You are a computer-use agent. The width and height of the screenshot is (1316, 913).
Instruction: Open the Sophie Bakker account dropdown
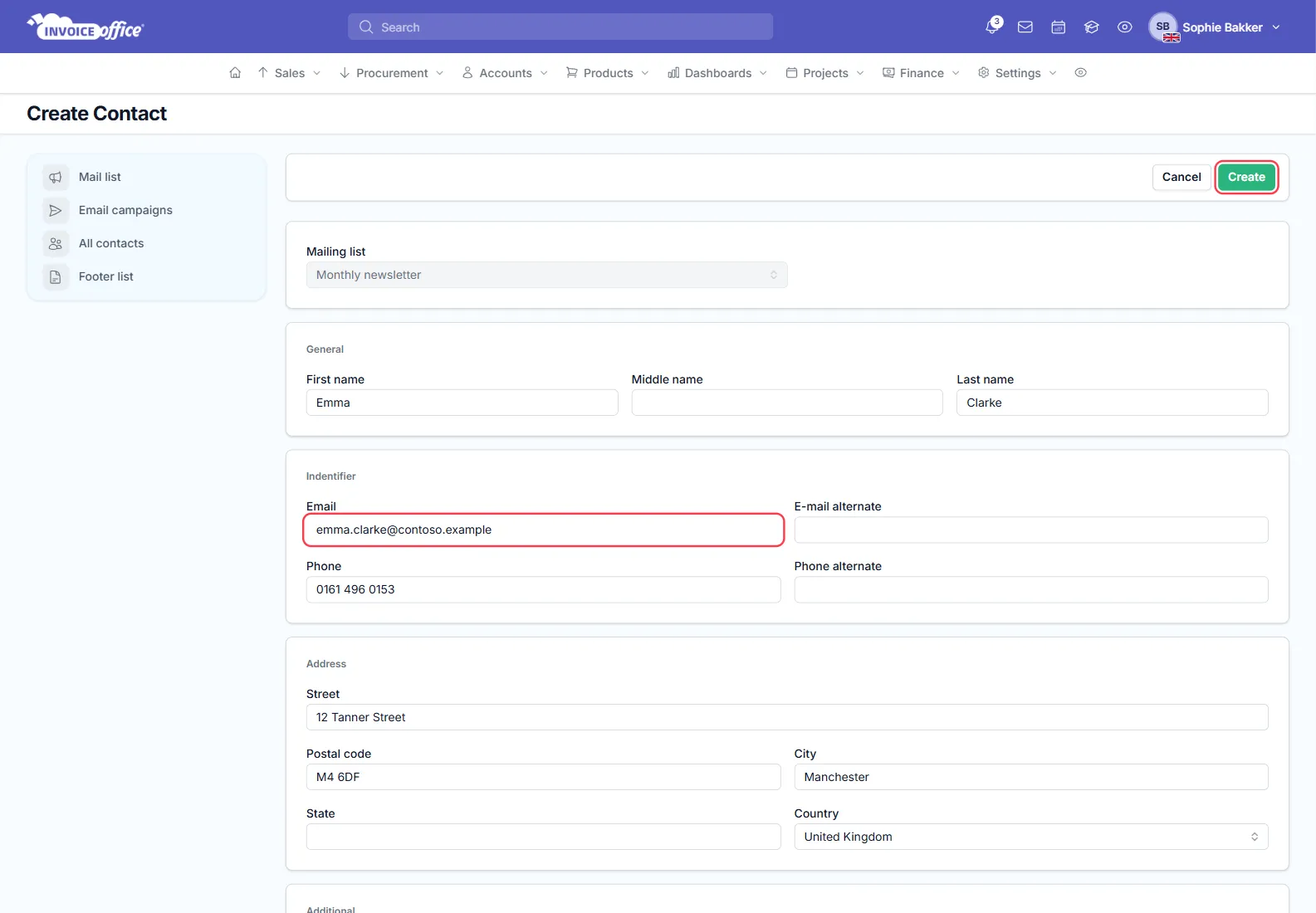click(x=1215, y=27)
